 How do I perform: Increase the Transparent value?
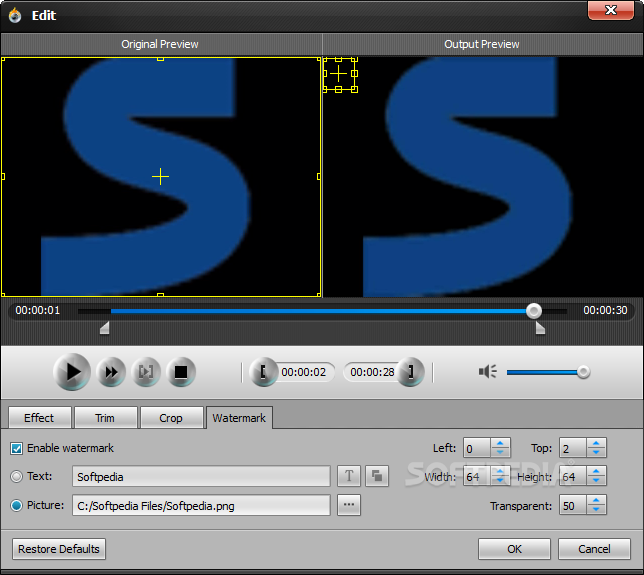[596, 500]
